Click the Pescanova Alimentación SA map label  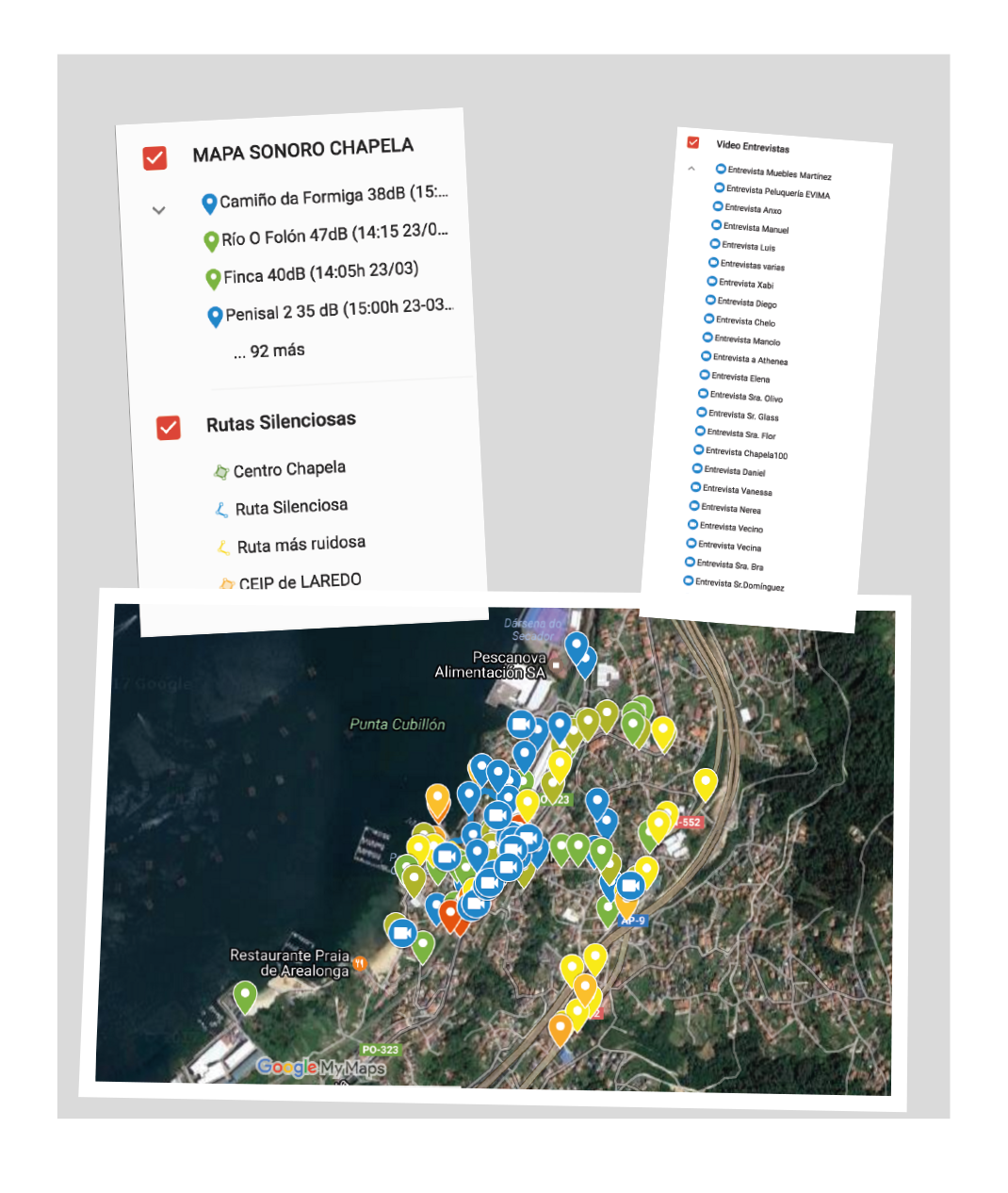pyautogui.click(x=492, y=665)
